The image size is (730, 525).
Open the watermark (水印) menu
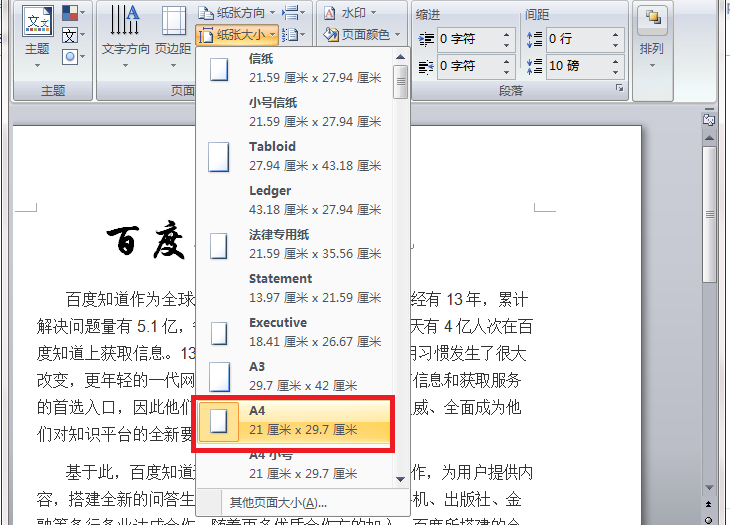[350, 13]
